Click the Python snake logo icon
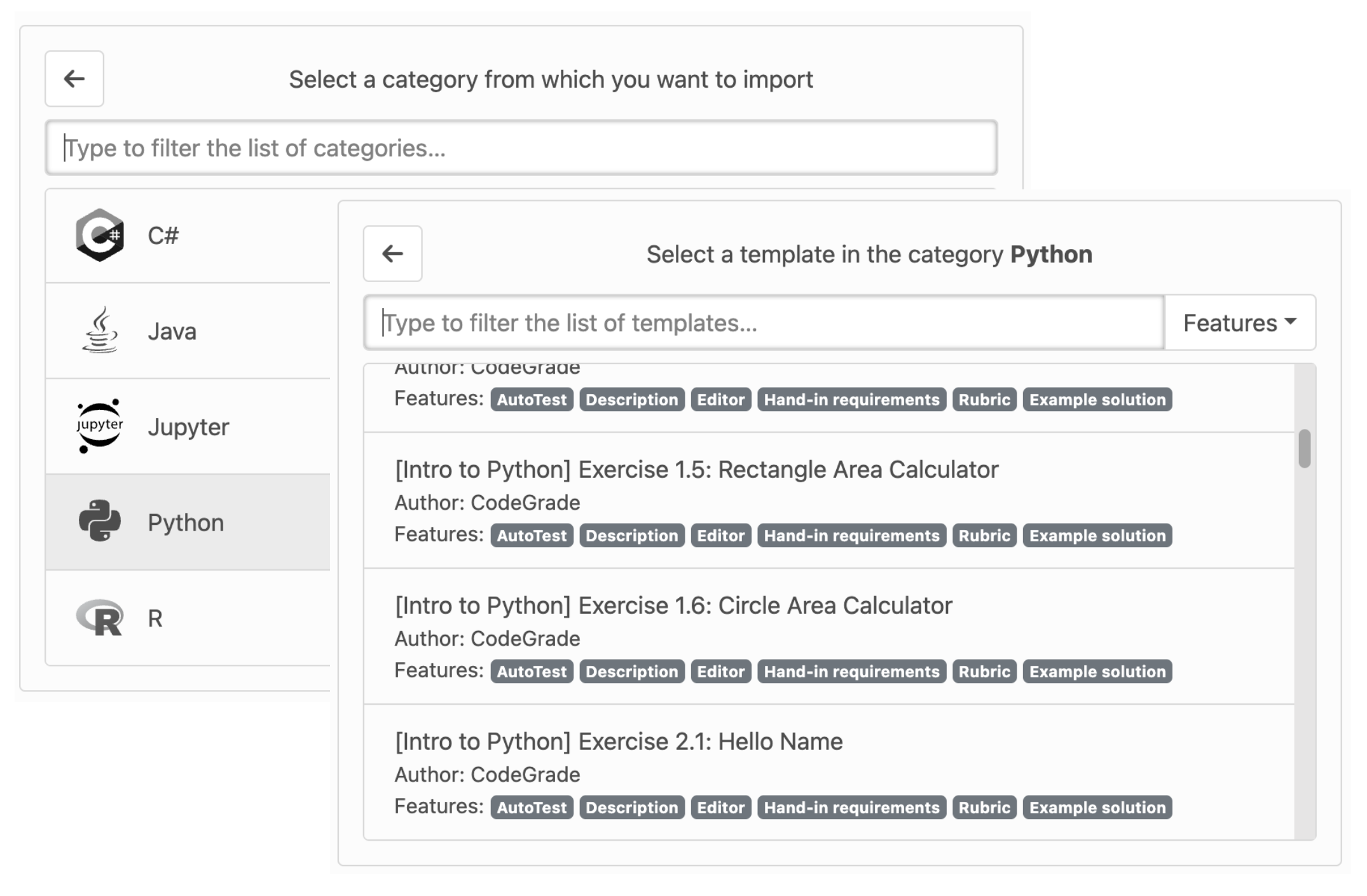The image size is (1367, 896). coord(99,522)
